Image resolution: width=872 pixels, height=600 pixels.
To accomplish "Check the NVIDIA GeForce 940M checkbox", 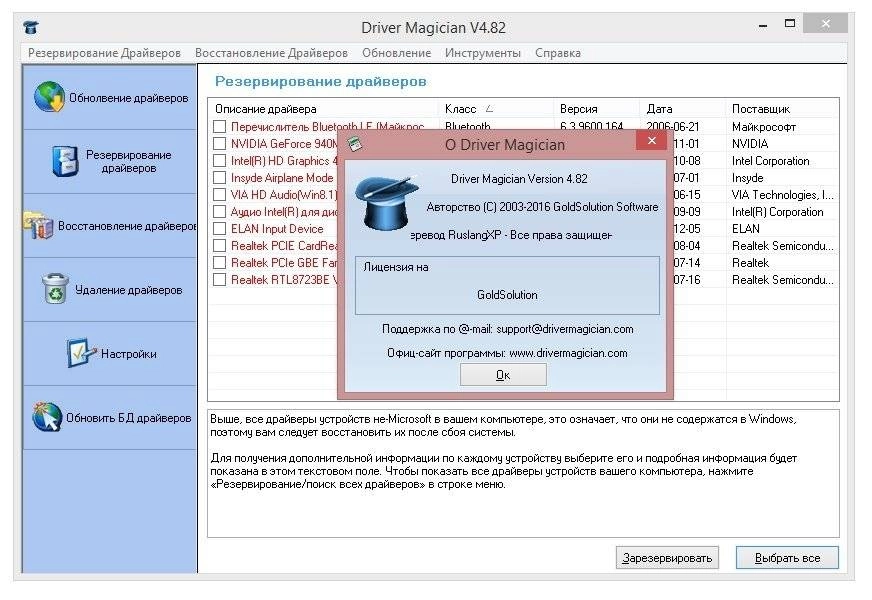I will (x=220, y=143).
